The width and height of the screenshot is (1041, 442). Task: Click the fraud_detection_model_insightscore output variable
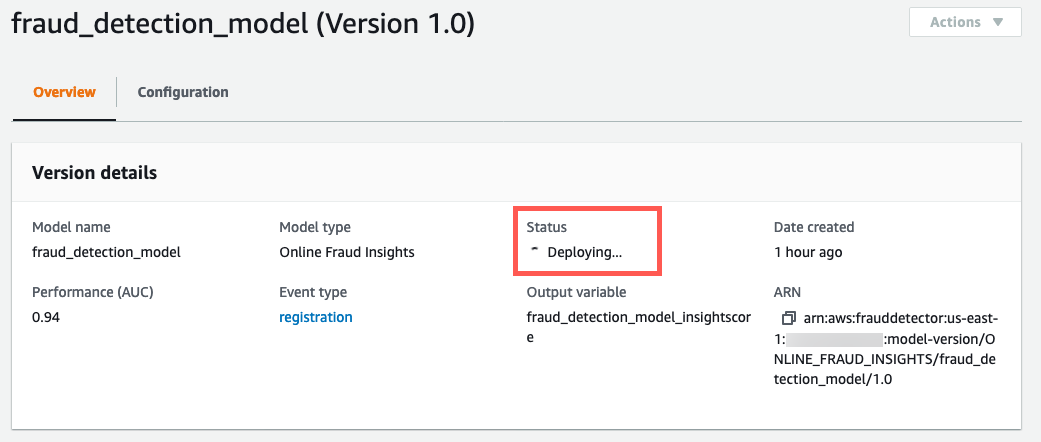click(639, 327)
